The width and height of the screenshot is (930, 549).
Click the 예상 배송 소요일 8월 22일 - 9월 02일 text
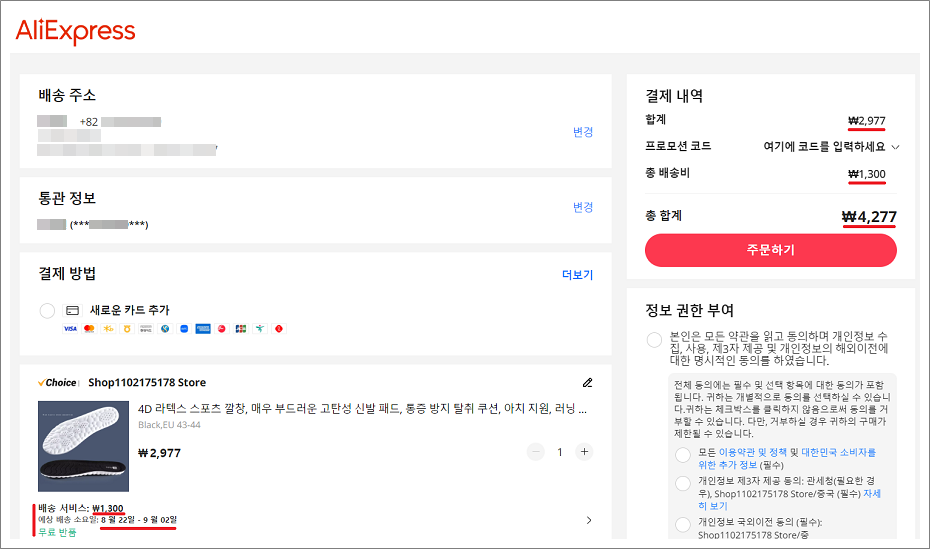(x=107, y=520)
